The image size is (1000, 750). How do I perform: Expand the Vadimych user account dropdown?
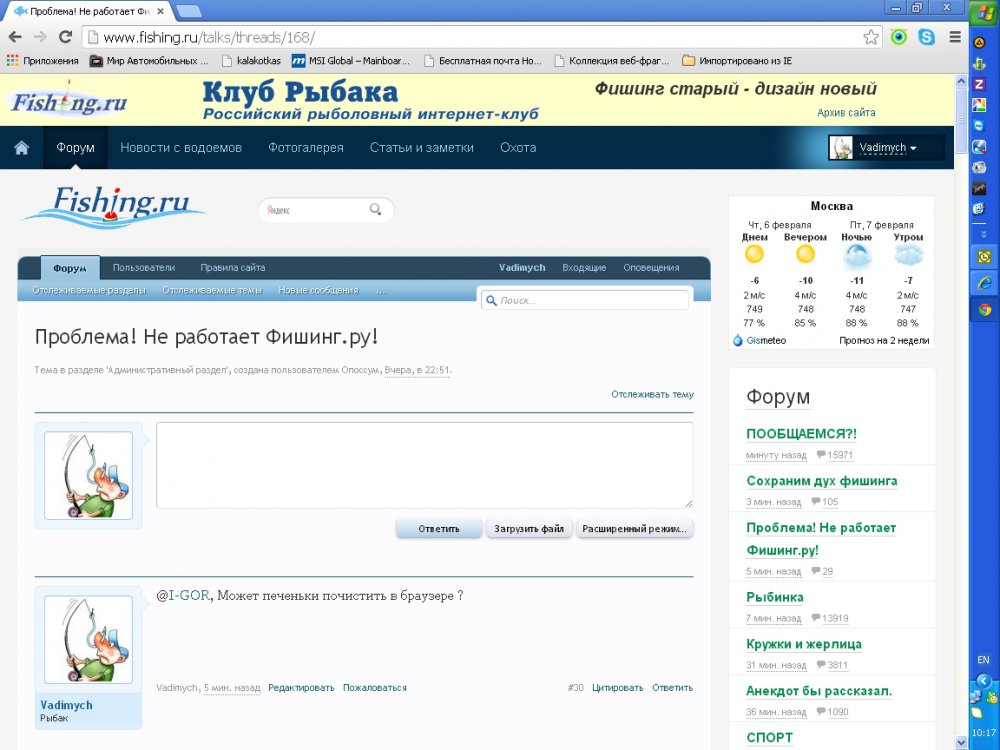[x=886, y=148]
